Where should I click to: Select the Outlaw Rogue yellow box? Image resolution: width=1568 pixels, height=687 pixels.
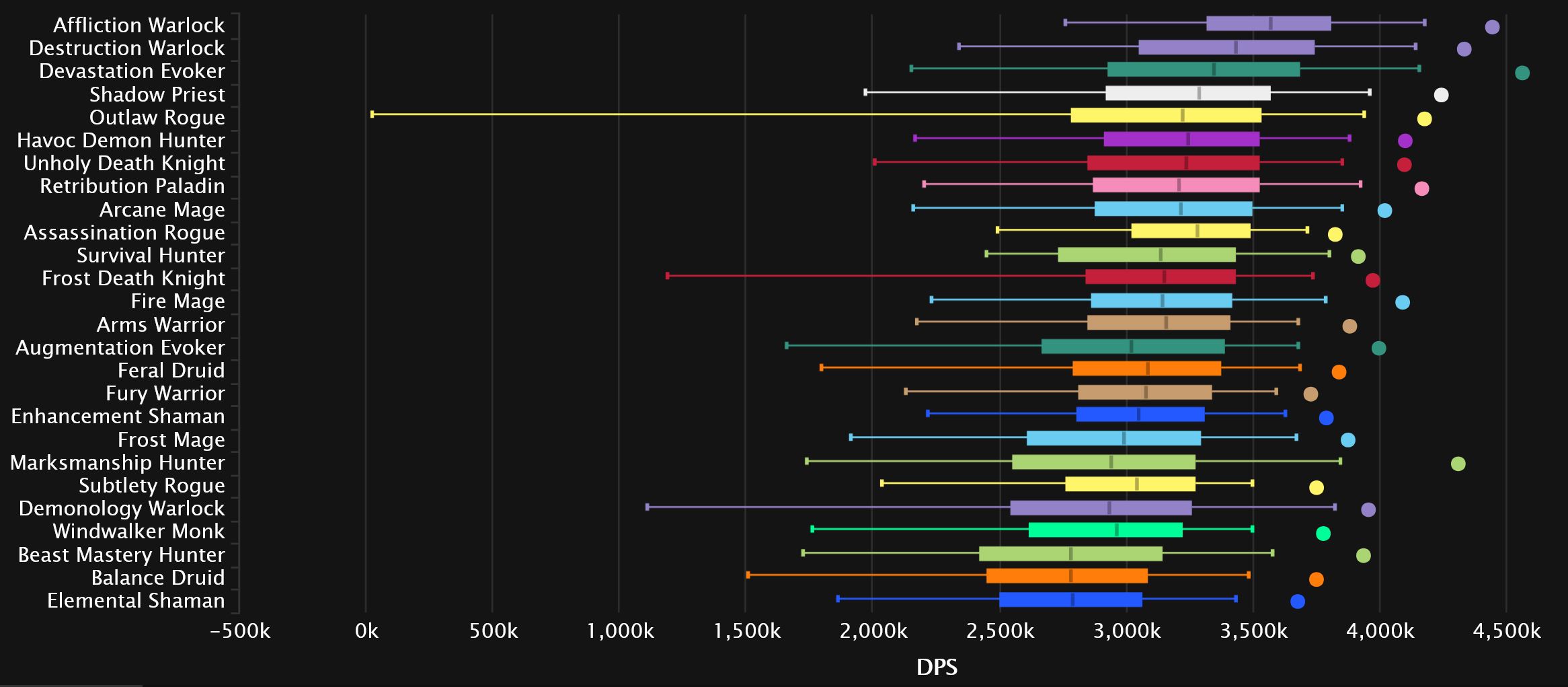point(1166,115)
